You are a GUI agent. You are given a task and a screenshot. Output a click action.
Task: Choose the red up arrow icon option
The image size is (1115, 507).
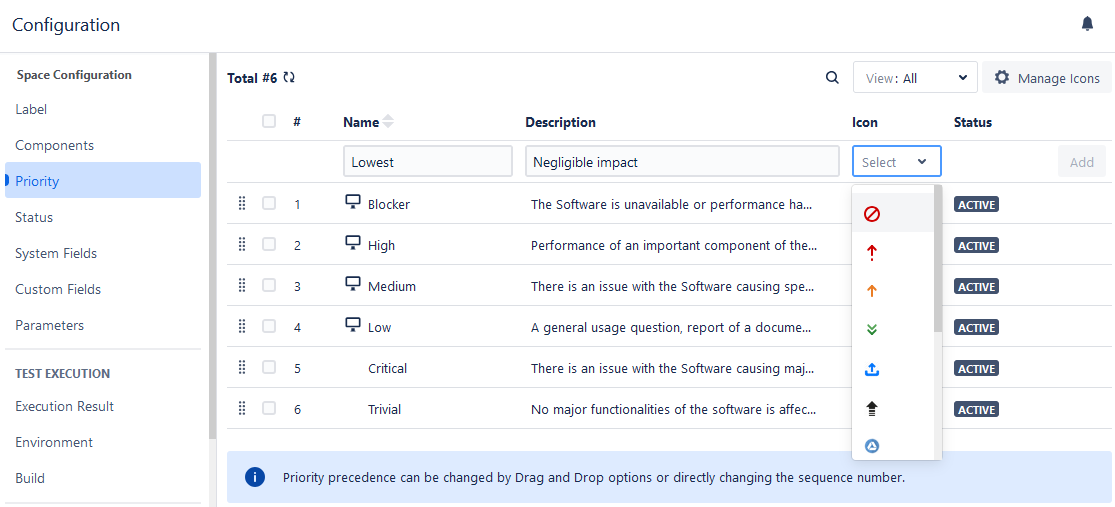(871, 253)
